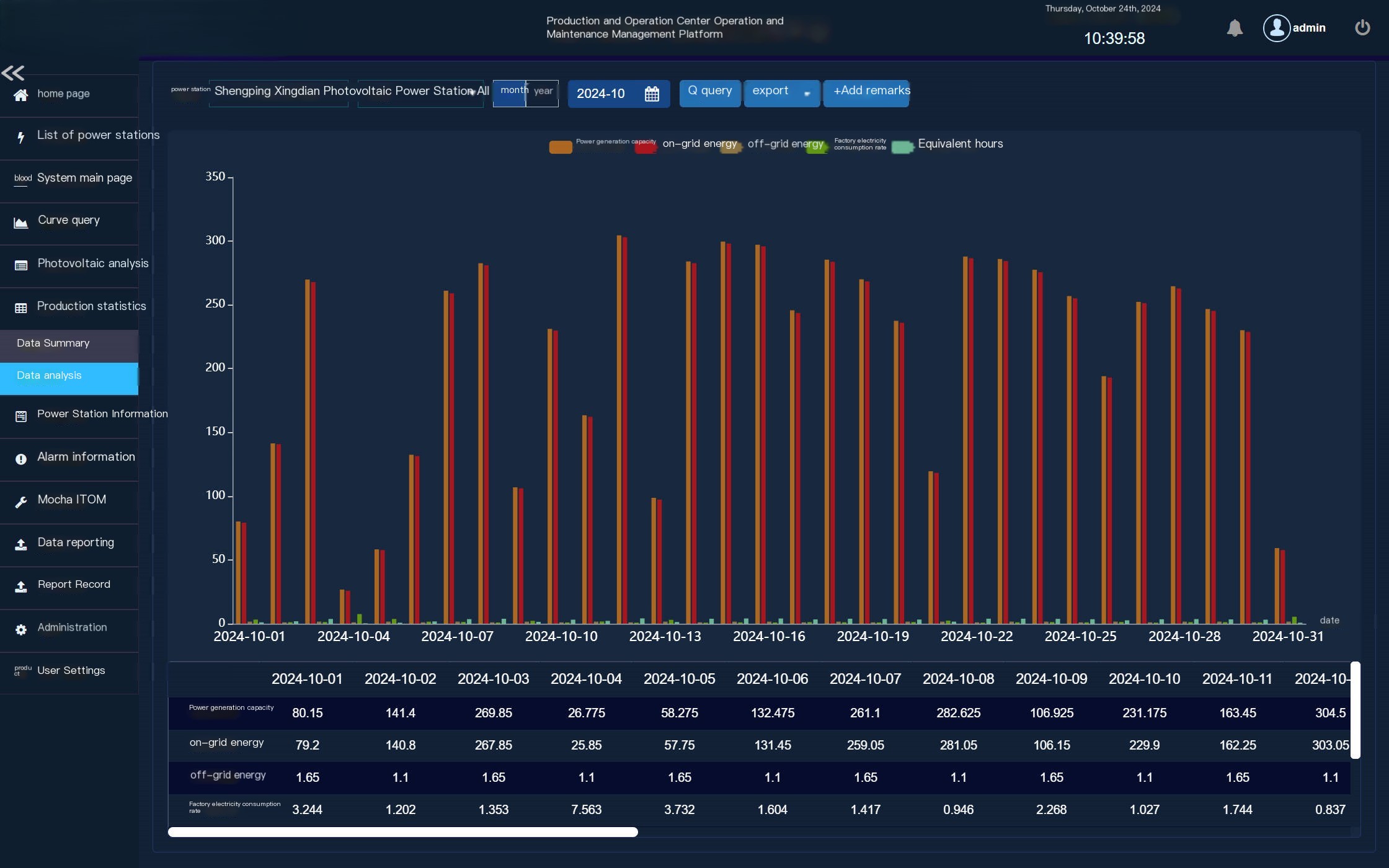Switch period toggle to month

click(510, 93)
